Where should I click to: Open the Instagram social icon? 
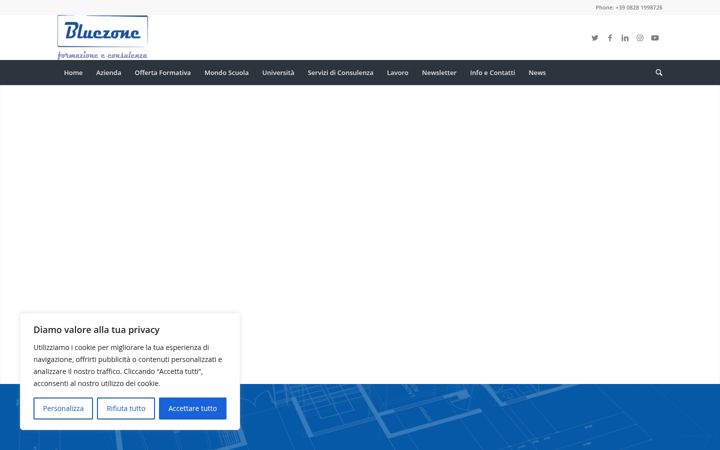click(640, 38)
